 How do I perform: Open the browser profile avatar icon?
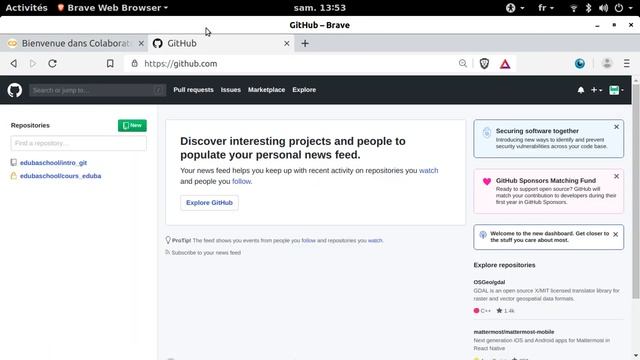[607, 64]
